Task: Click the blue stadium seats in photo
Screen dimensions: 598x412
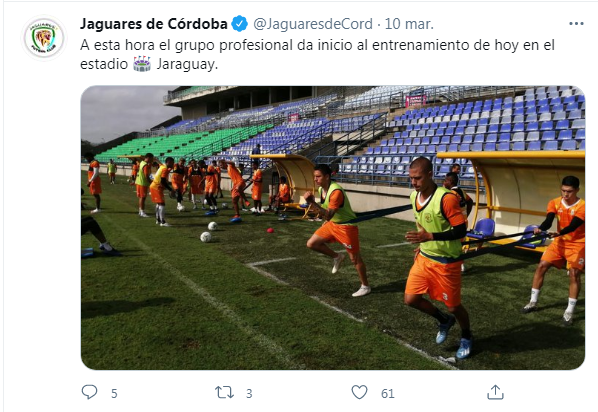Action: coord(481,126)
